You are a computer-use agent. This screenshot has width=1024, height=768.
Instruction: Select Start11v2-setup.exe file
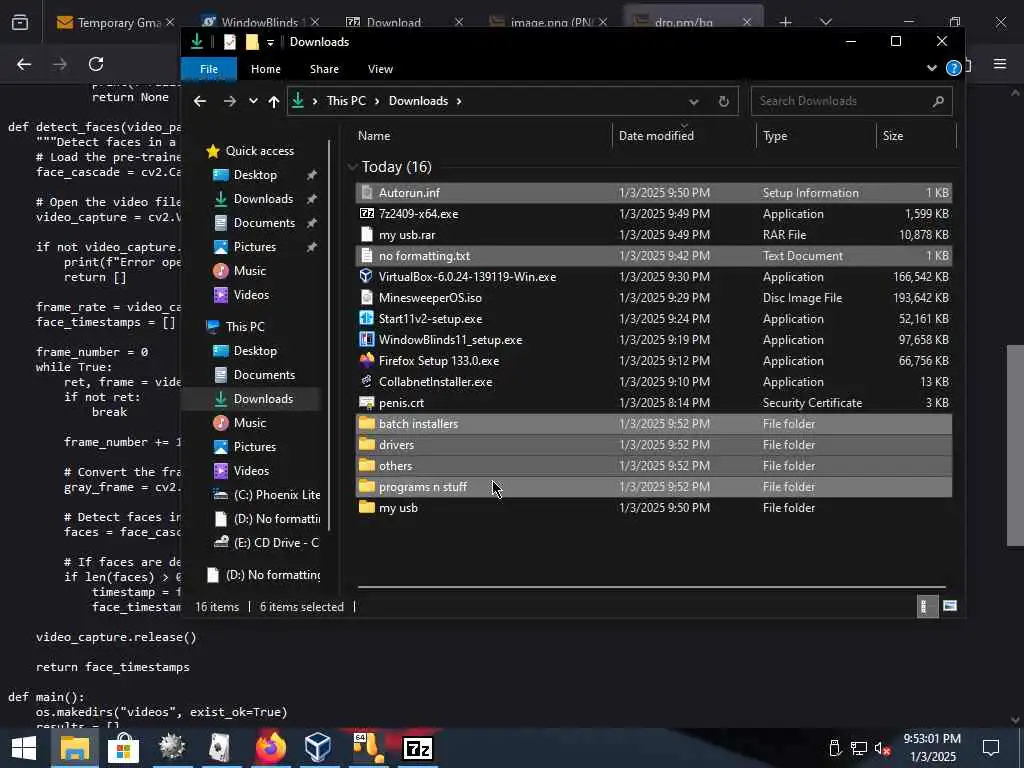point(654,319)
